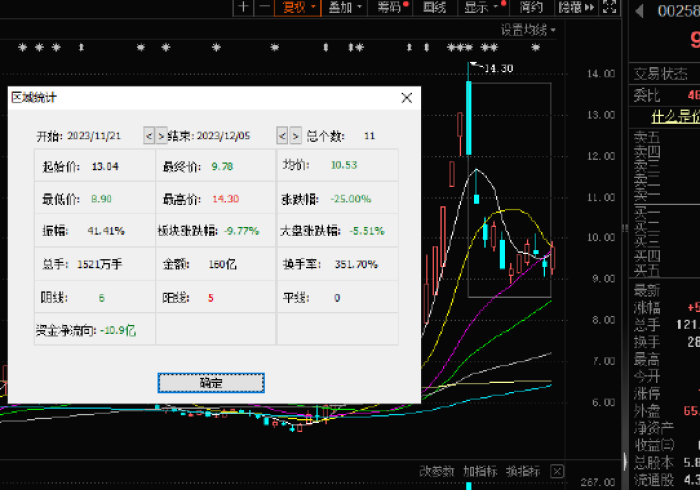Click the double-arrow toolbar overflow icon
700x490 pixels.
(589, 8)
